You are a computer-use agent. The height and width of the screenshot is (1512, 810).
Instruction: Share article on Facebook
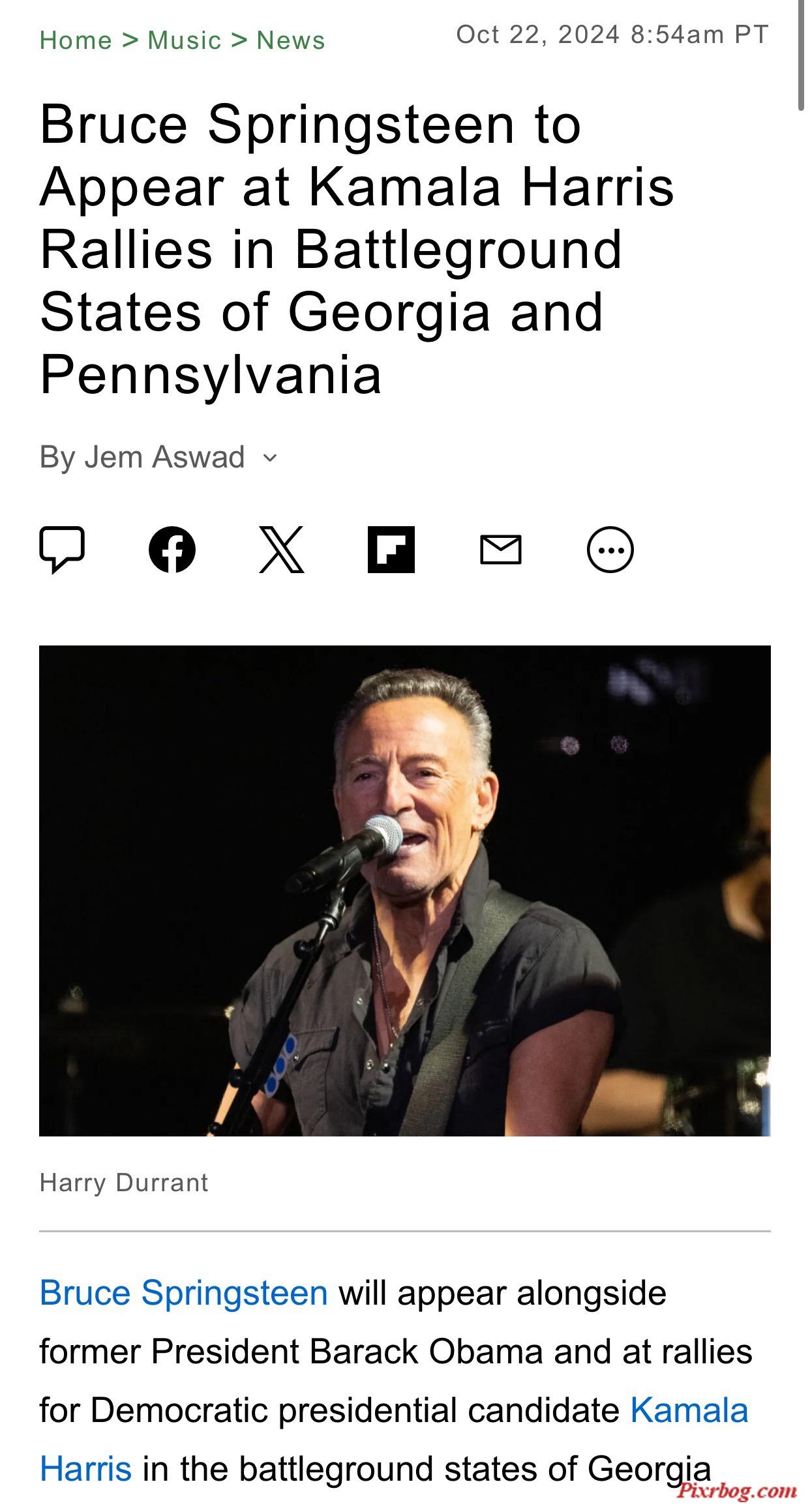coord(172,550)
